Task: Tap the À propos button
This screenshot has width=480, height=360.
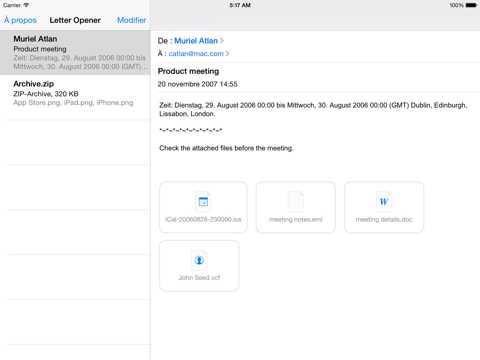Action: pyautogui.click(x=20, y=20)
